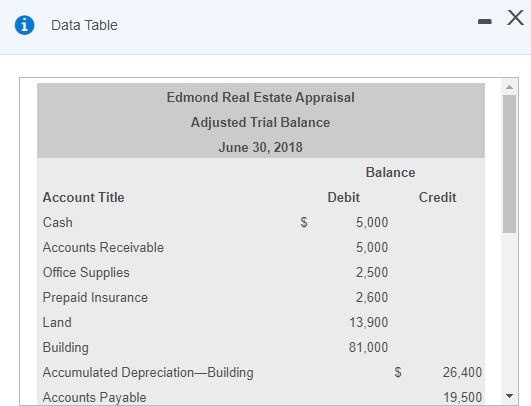Click the scrollbar down arrow
Screen dimensions: 531x406
click(509, 396)
